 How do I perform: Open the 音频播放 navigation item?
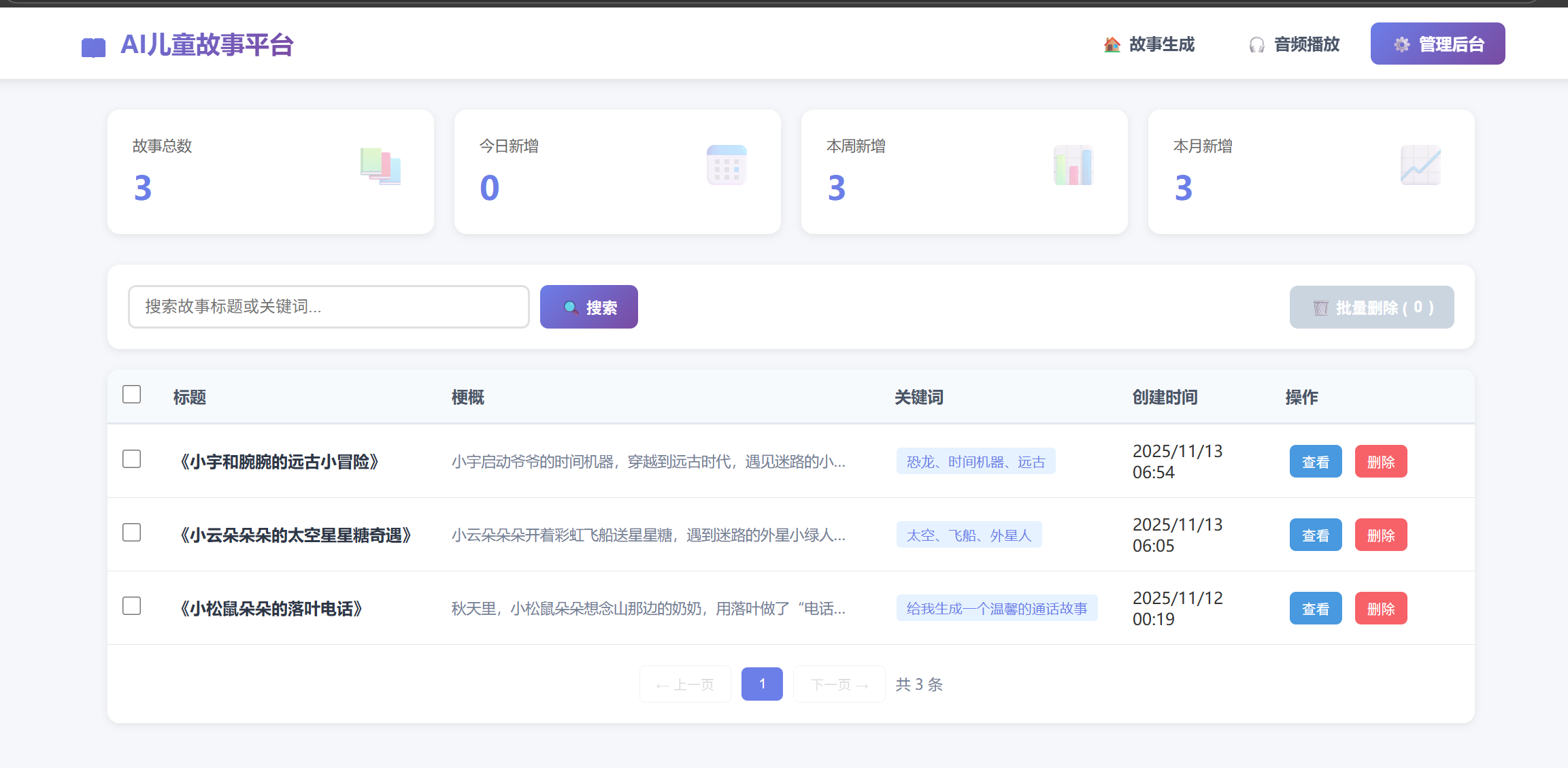(x=1294, y=45)
